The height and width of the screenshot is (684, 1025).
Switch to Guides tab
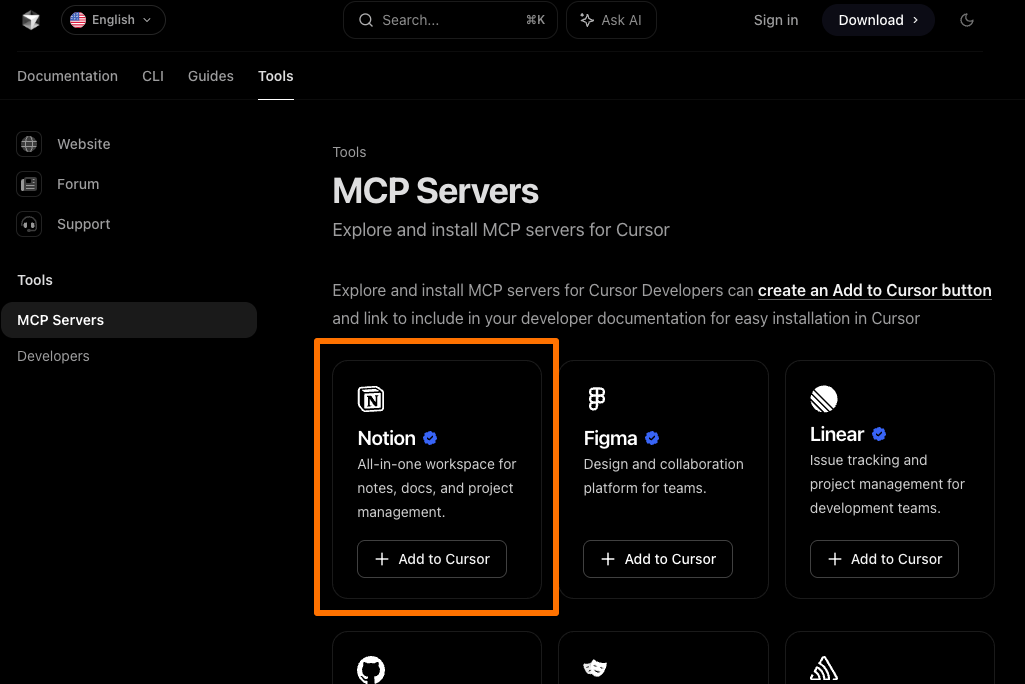pos(210,76)
